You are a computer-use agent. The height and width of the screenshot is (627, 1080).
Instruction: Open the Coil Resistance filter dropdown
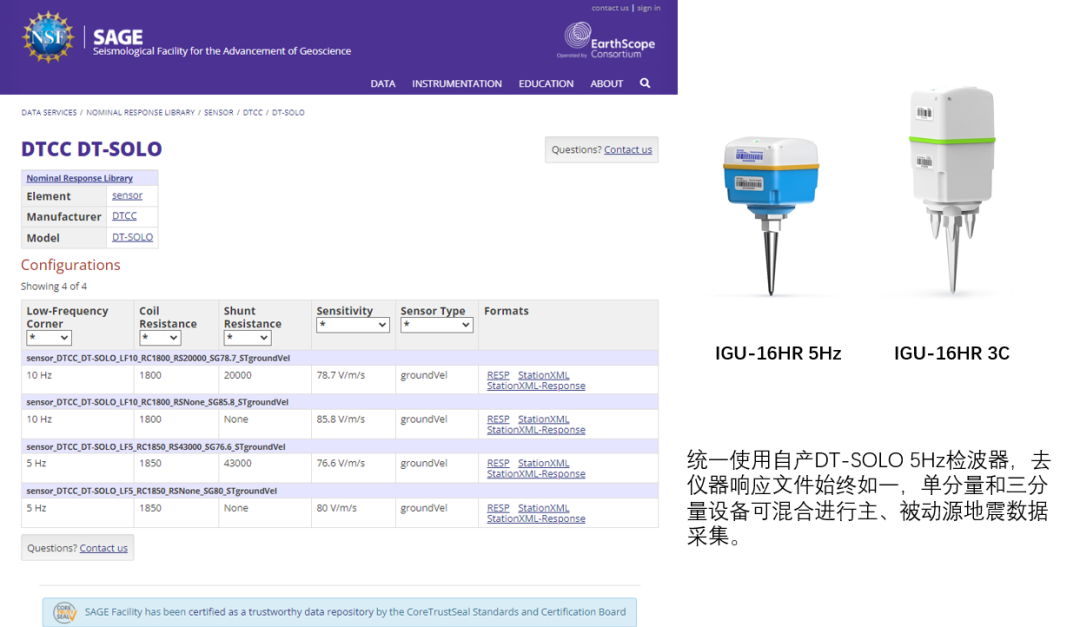pyautogui.click(x=160, y=338)
